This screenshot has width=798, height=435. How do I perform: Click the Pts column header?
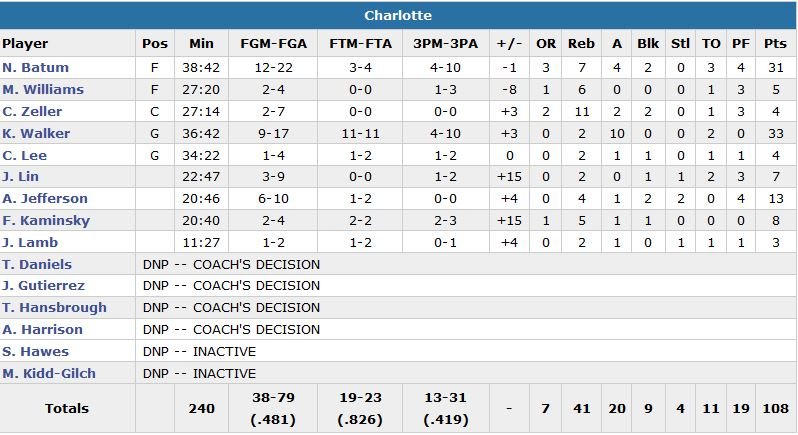tap(774, 44)
